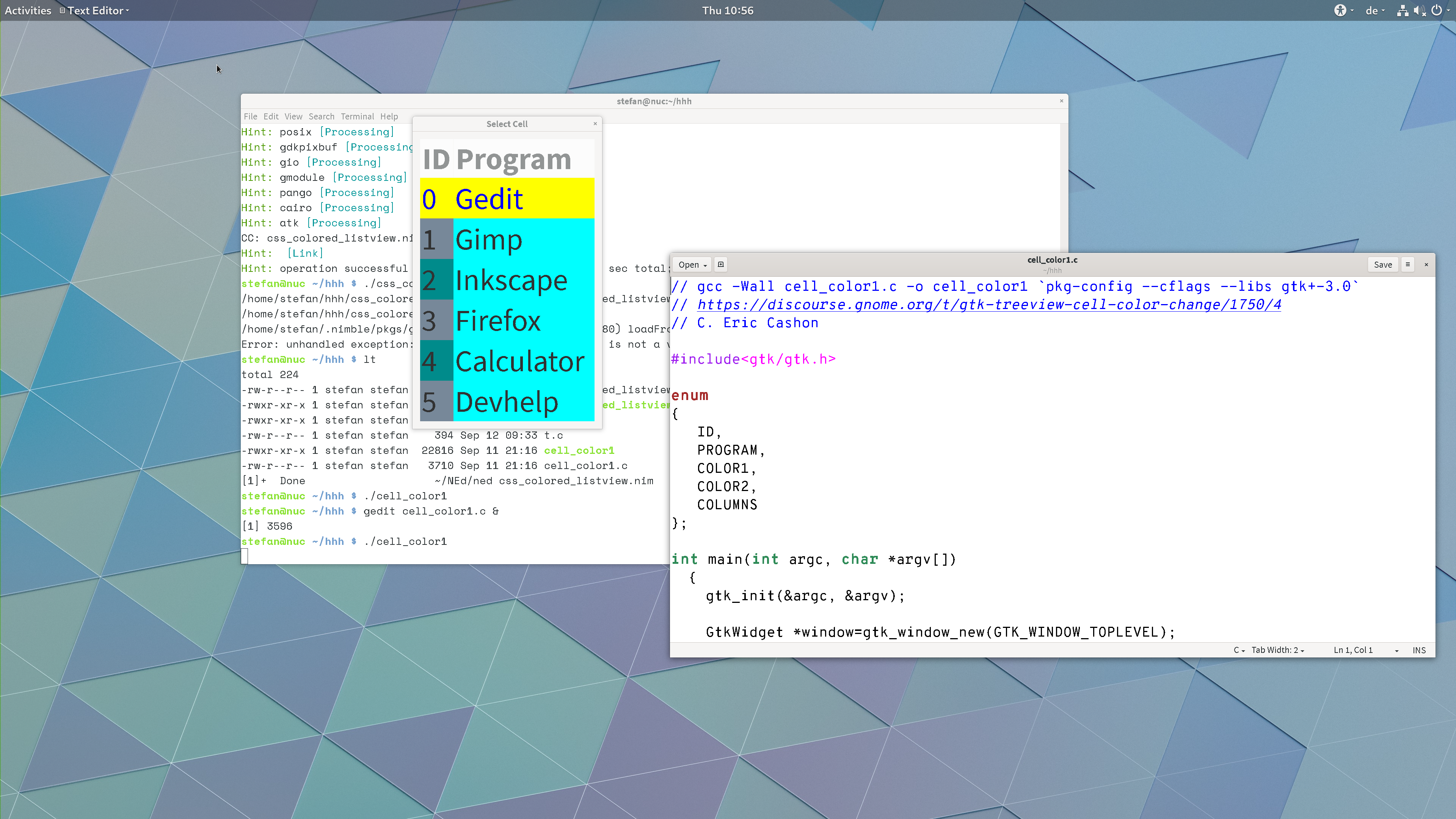Image resolution: width=1456 pixels, height=819 pixels.
Task: Click the ID column header in Select Cell
Action: (x=436, y=159)
